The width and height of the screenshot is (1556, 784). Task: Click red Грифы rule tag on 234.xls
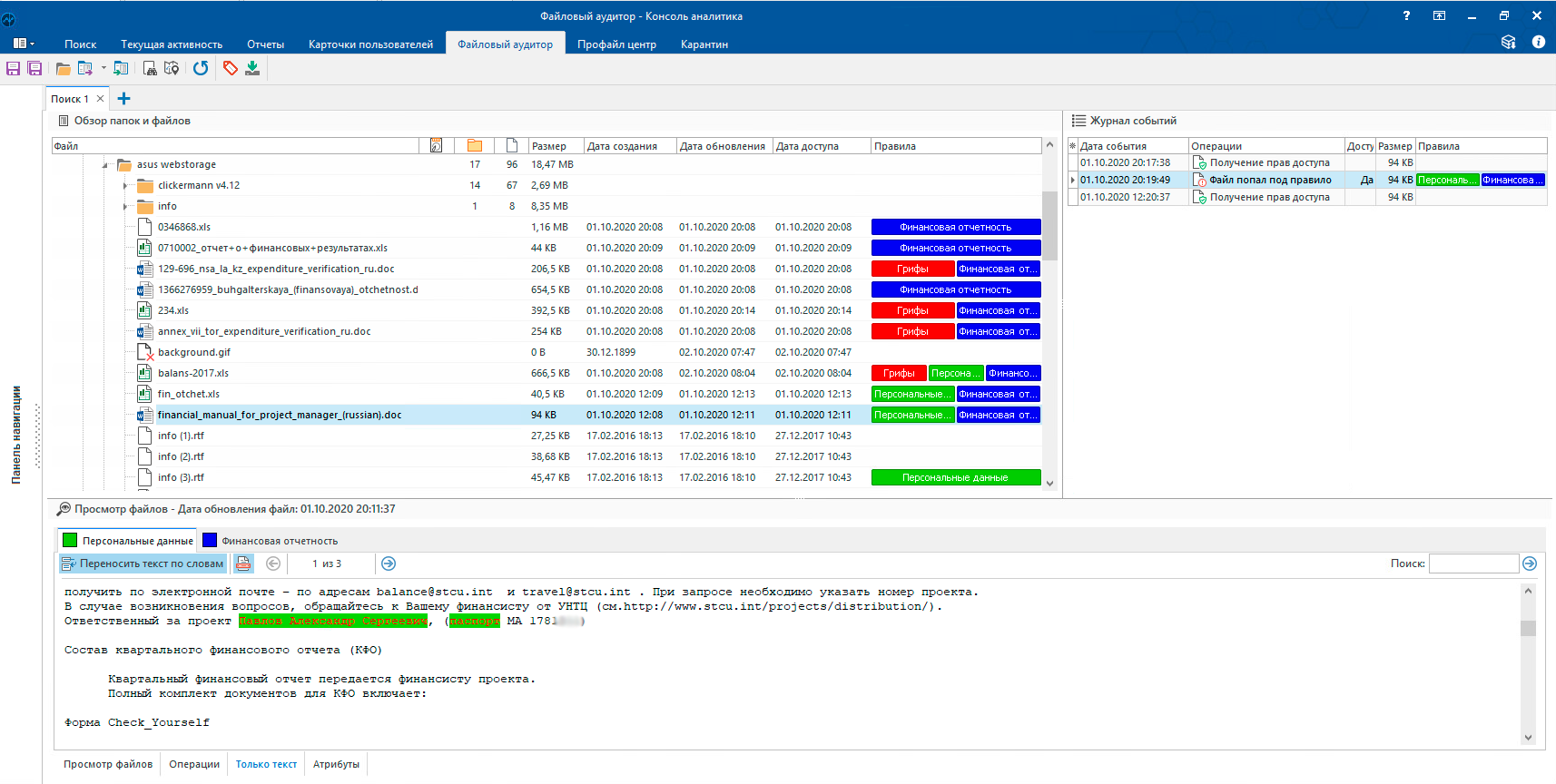coord(912,310)
